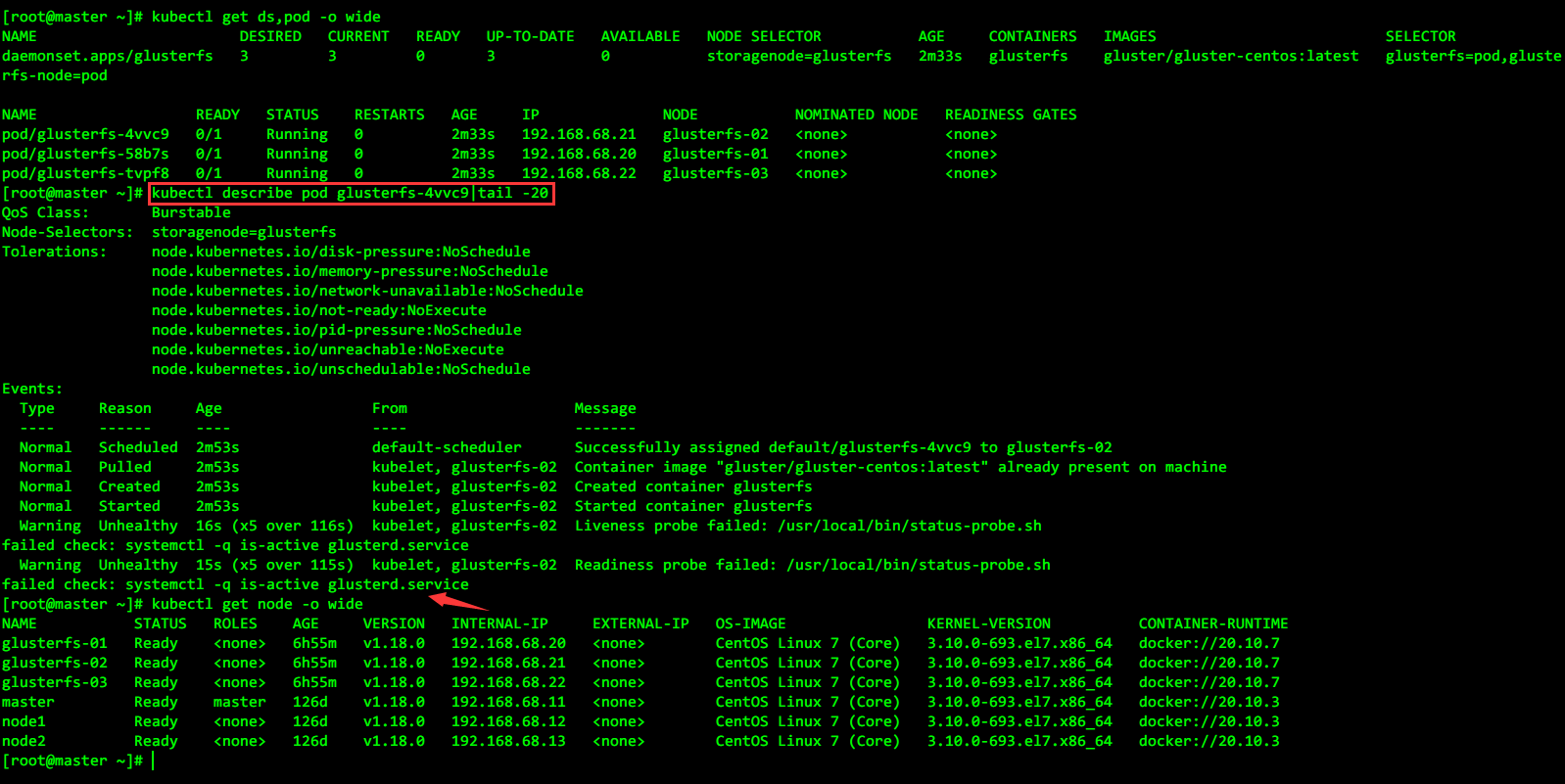This screenshot has height=784, width=1565.
Task: Click the "QoS Class:" label
Action: point(45,212)
